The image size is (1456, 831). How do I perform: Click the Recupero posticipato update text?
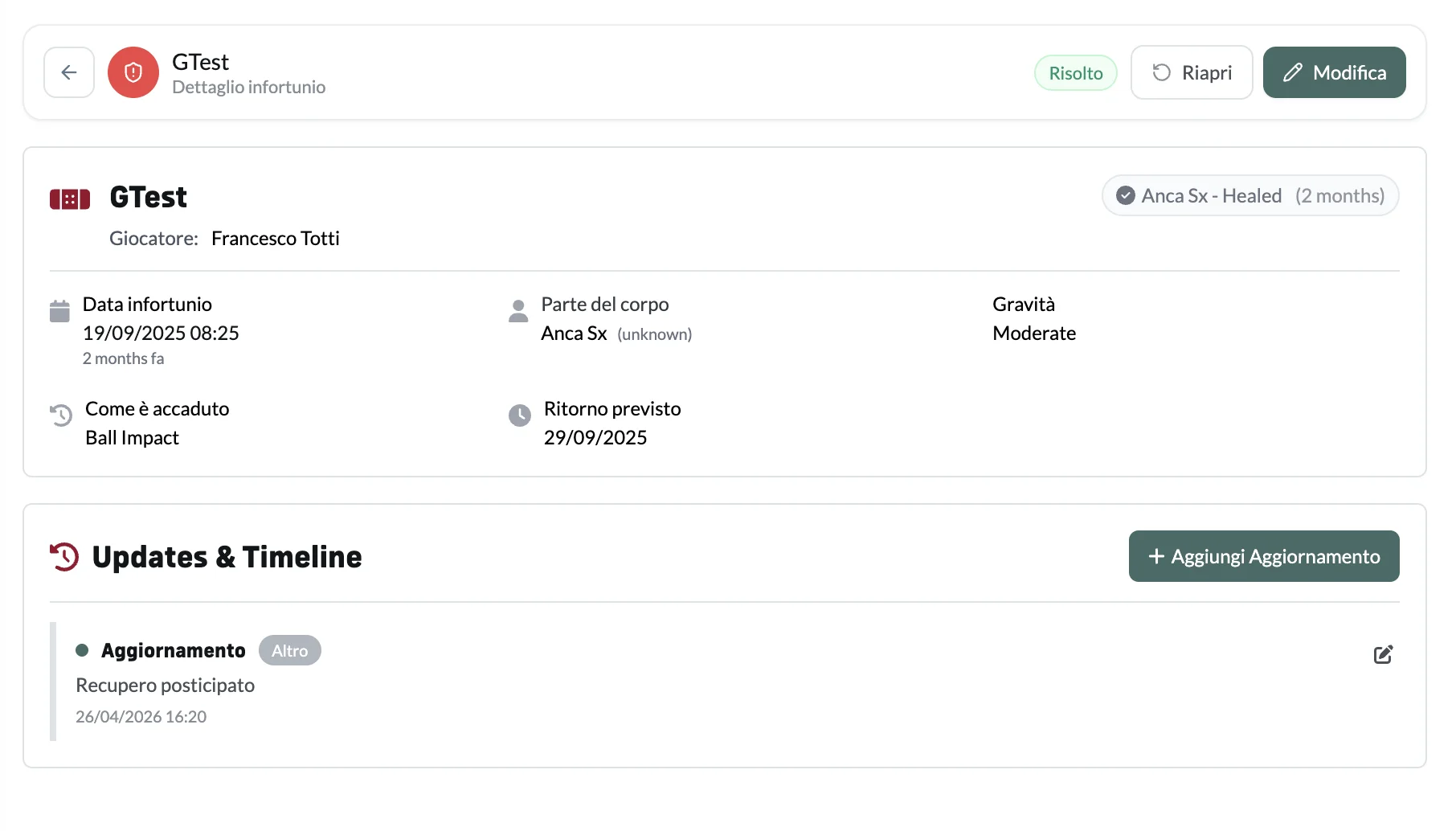(x=165, y=686)
